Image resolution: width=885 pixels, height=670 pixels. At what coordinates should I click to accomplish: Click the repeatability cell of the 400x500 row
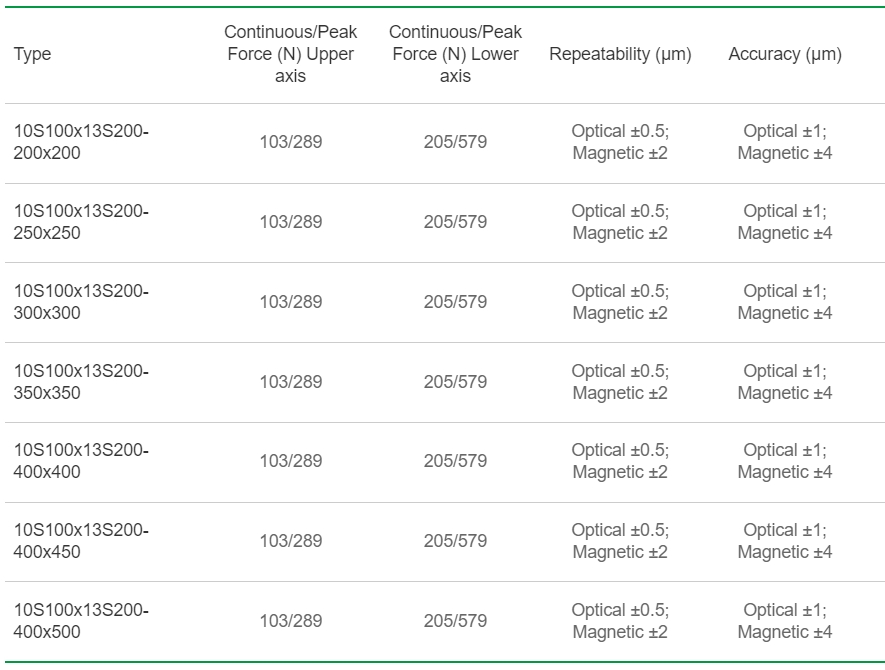(620, 621)
